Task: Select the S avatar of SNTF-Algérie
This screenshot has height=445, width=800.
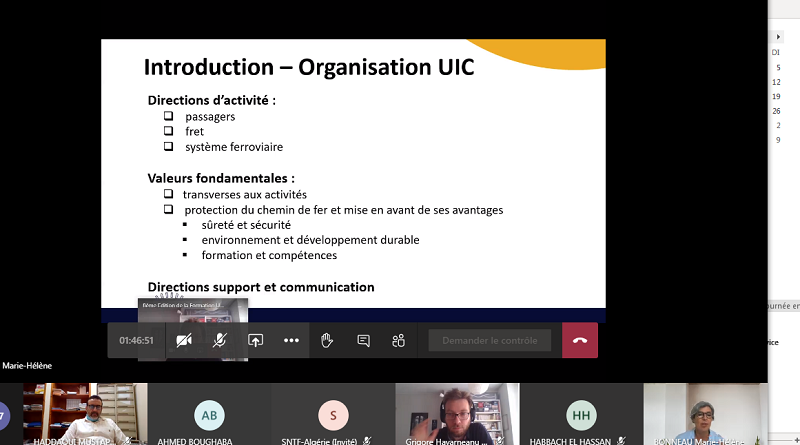Action: pyautogui.click(x=333, y=415)
